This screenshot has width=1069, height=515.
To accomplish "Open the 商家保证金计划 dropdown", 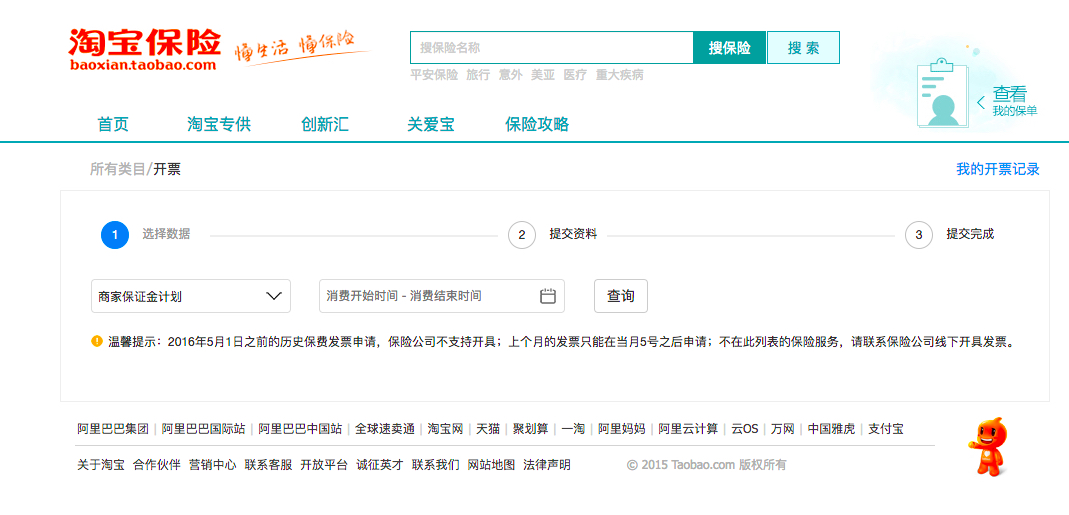I will (x=191, y=296).
